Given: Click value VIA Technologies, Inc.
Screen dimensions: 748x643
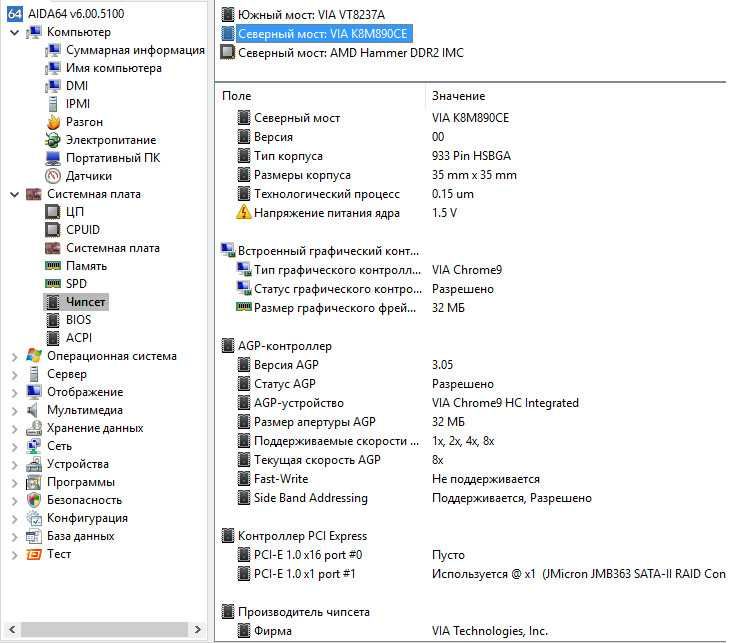Looking at the screenshot, I should click(x=490, y=631).
